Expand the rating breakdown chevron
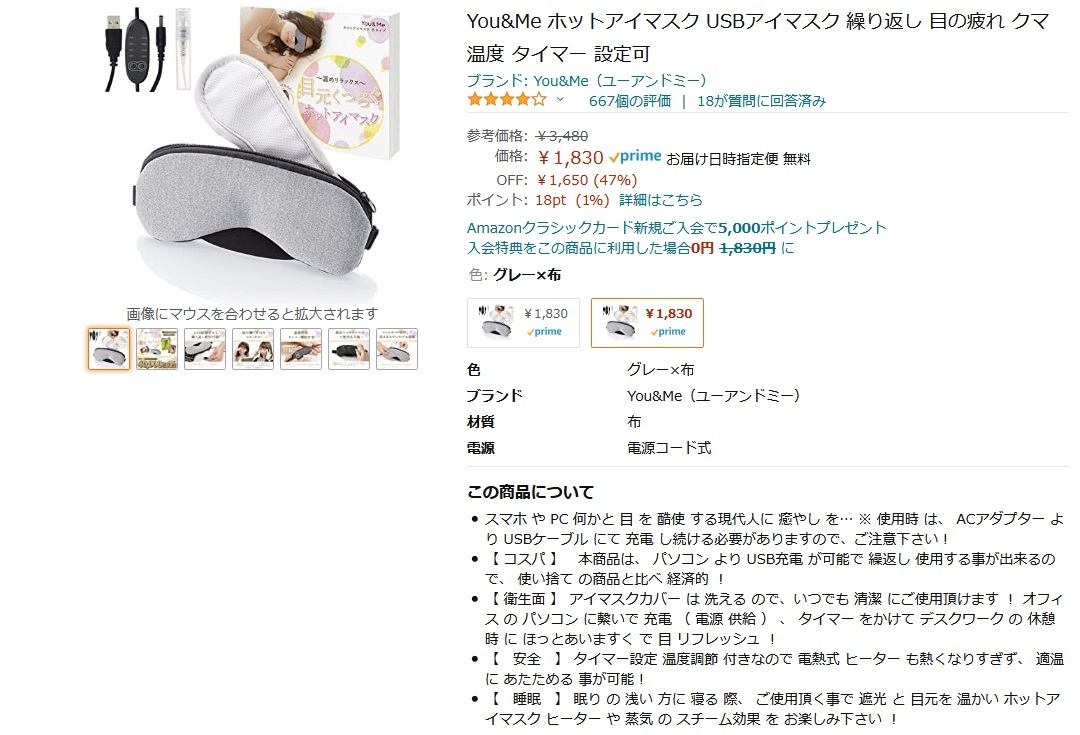The image size is (1080, 735). (561, 101)
